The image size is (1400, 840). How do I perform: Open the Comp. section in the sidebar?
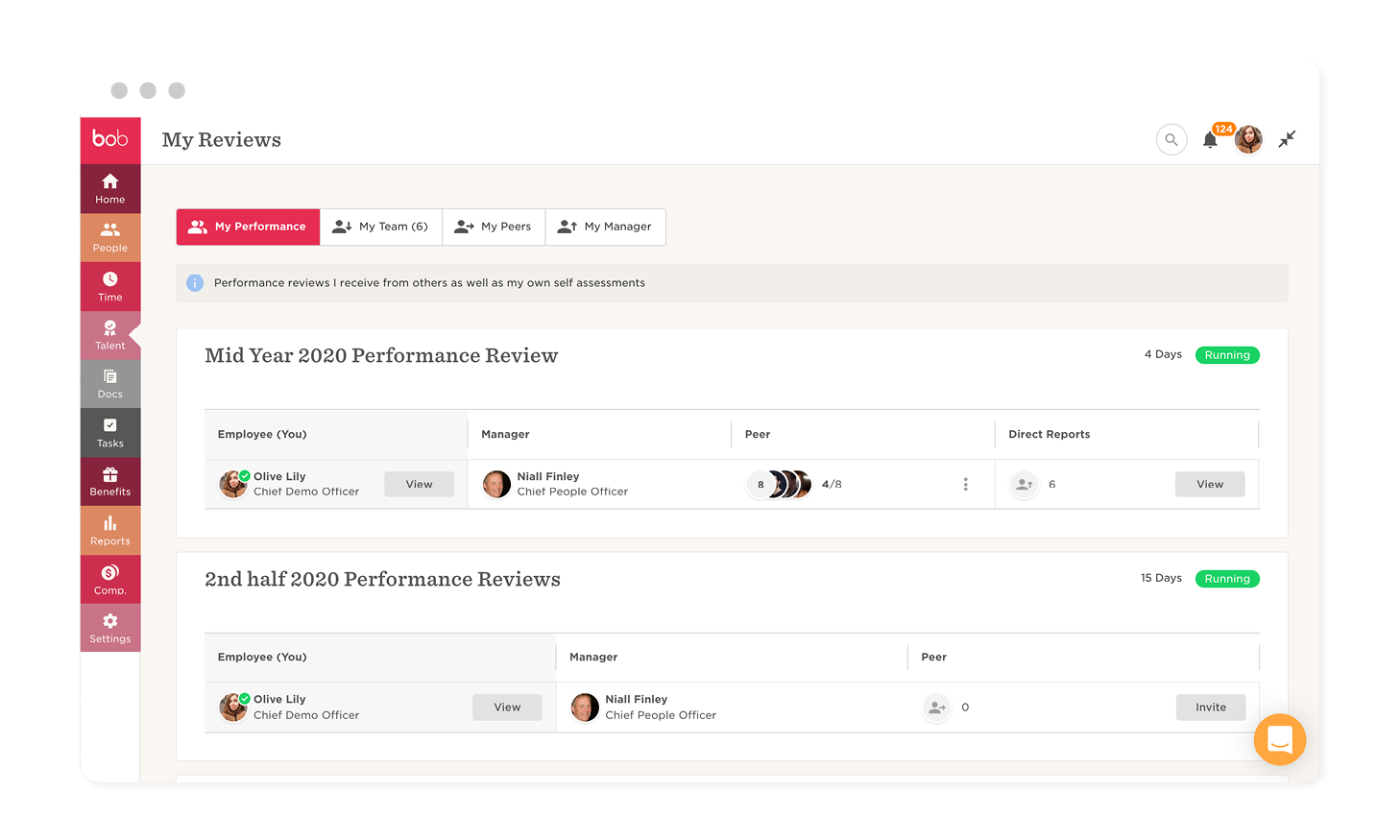coord(109,579)
